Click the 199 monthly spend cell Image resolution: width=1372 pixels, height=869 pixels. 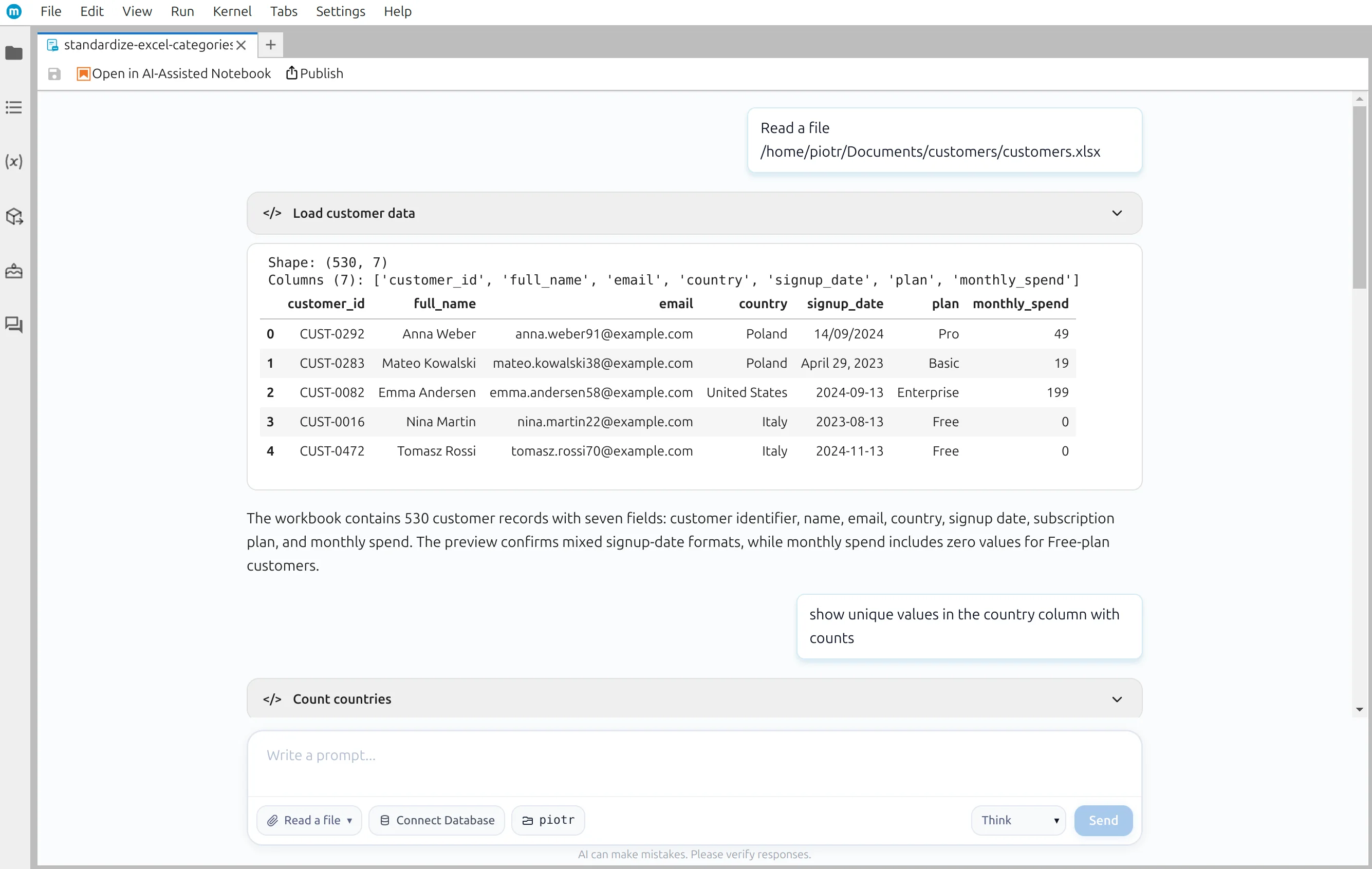[1058, 392]
